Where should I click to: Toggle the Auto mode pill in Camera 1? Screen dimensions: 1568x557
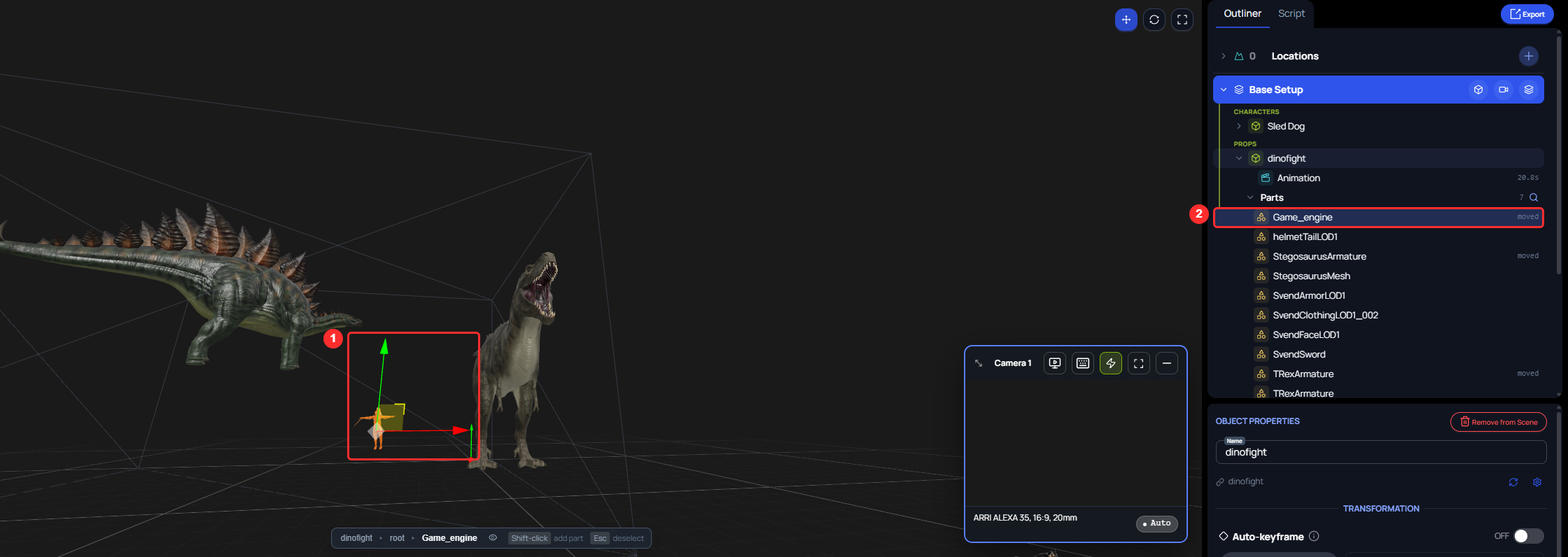[1157, 523]
